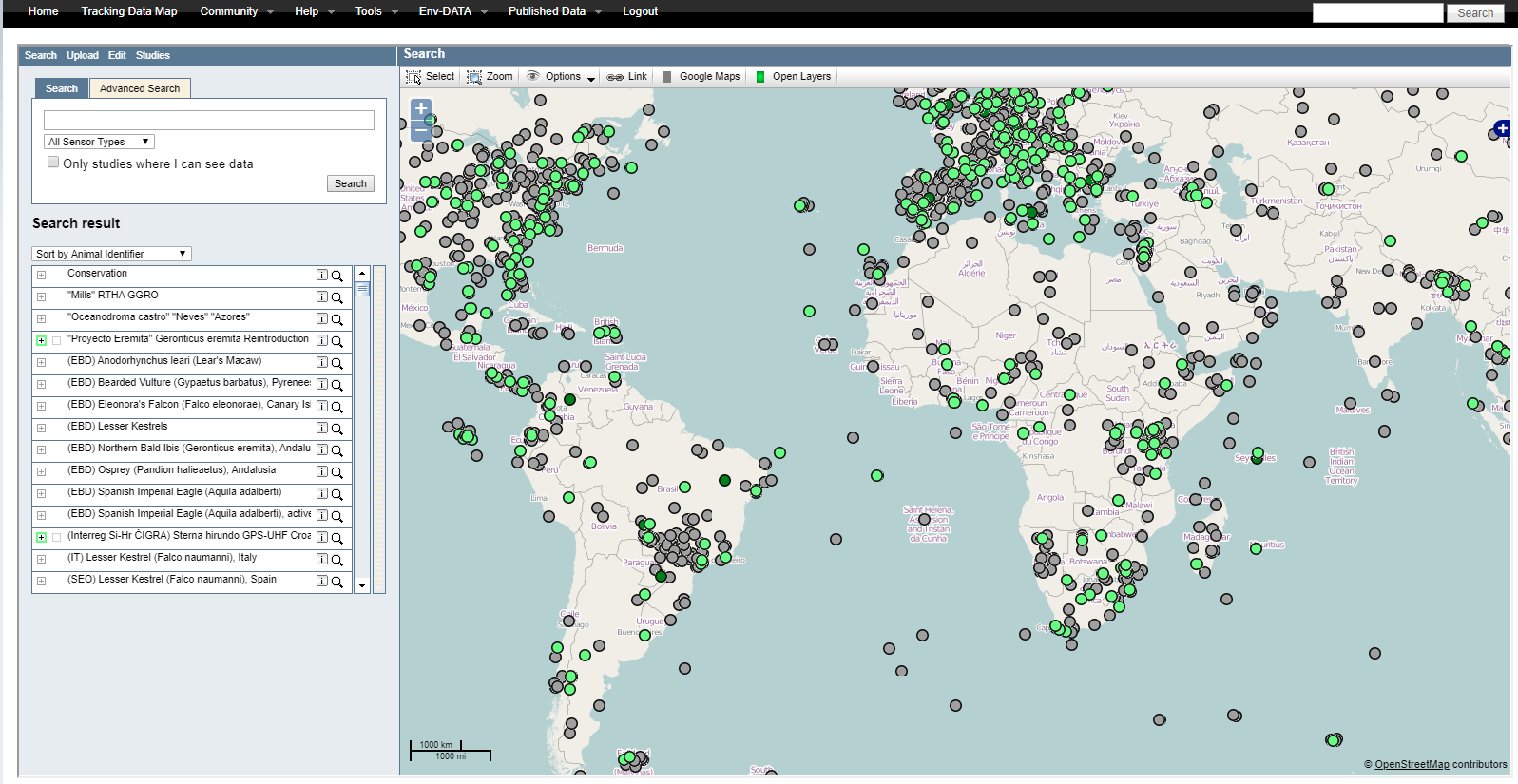Open the layer switcher plus icon on map
This screenshot has width=1518, height=784.
1502,127
